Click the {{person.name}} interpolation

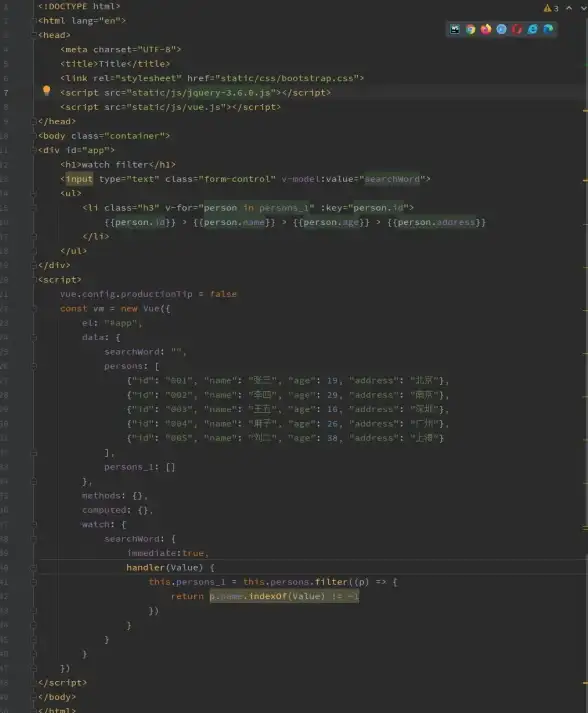(x=234, y=222)
